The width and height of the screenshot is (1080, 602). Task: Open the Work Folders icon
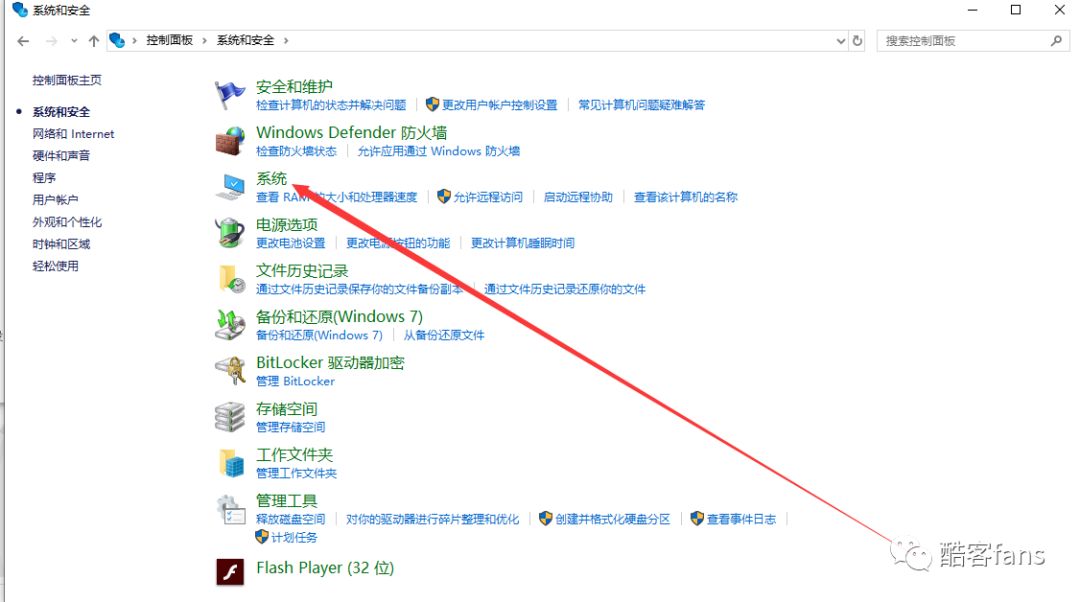click(231, 463)
